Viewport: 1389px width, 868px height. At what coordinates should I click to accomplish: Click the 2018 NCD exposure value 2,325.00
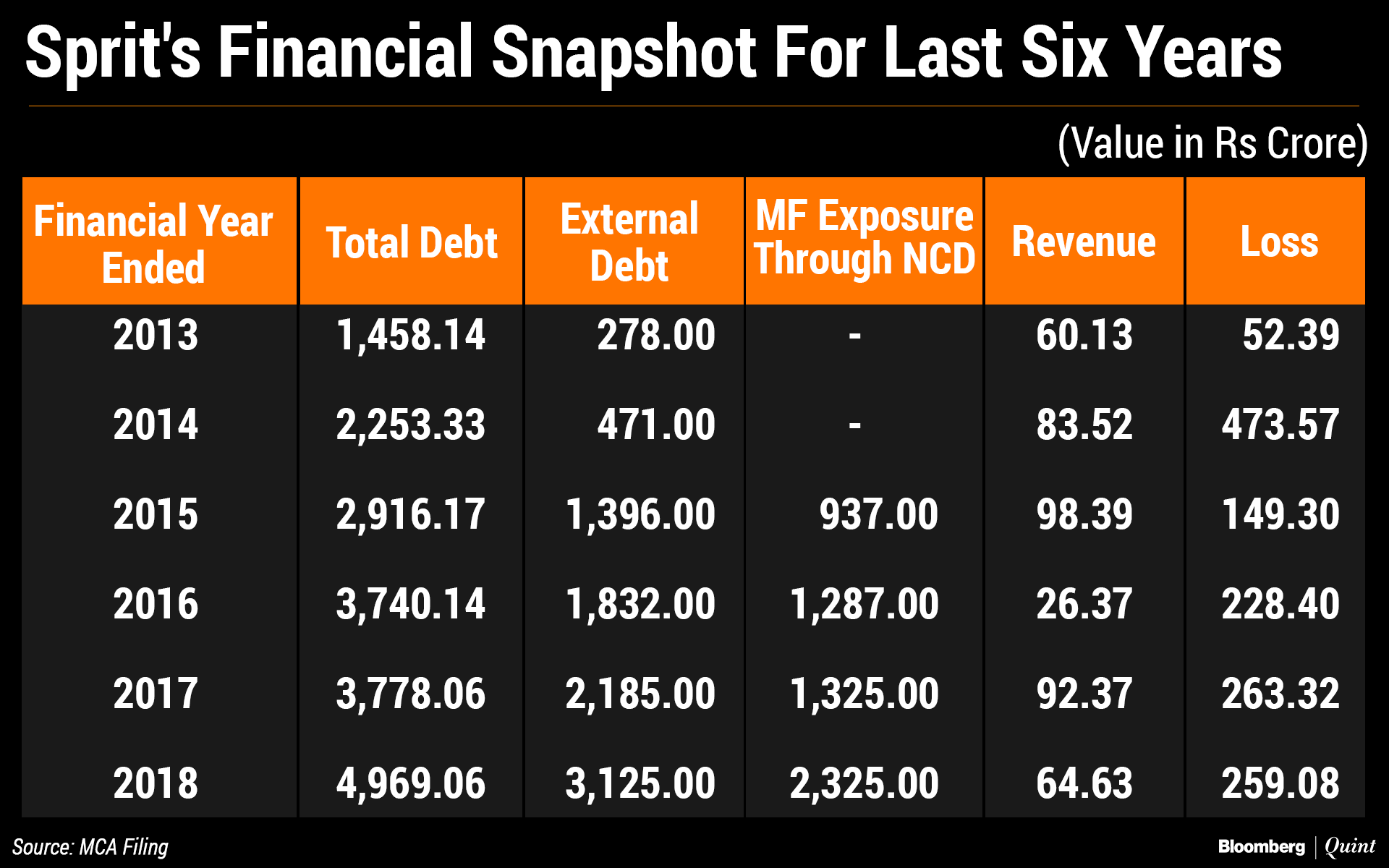tap(865, 783)
